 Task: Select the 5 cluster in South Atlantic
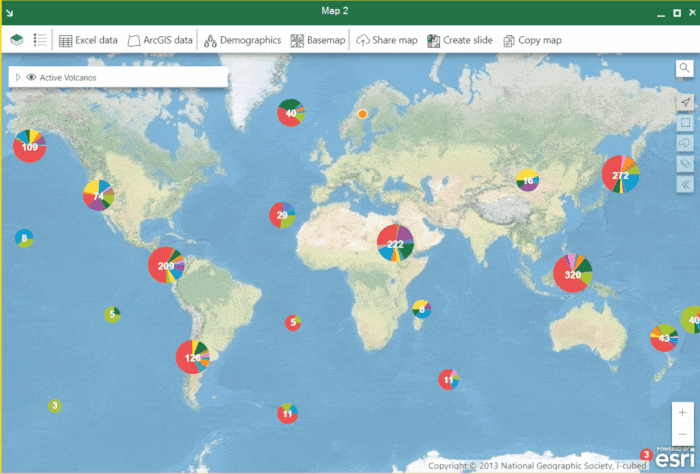click(293, 322)
